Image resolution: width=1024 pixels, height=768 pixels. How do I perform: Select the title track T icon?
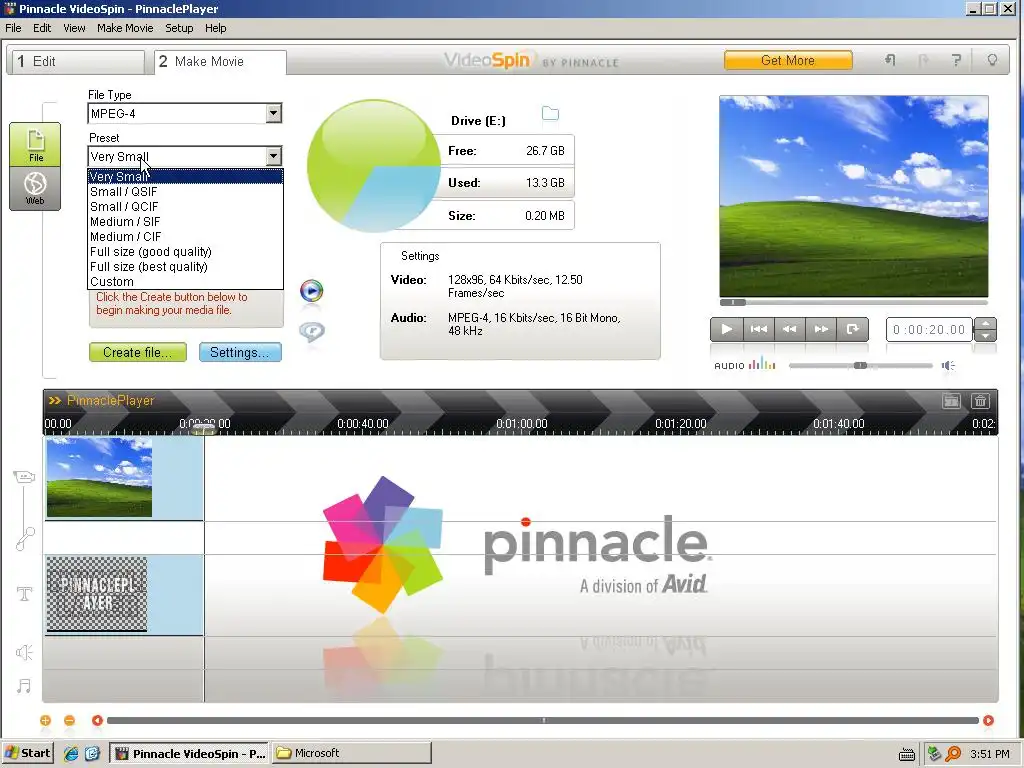[x=24, y=594]
